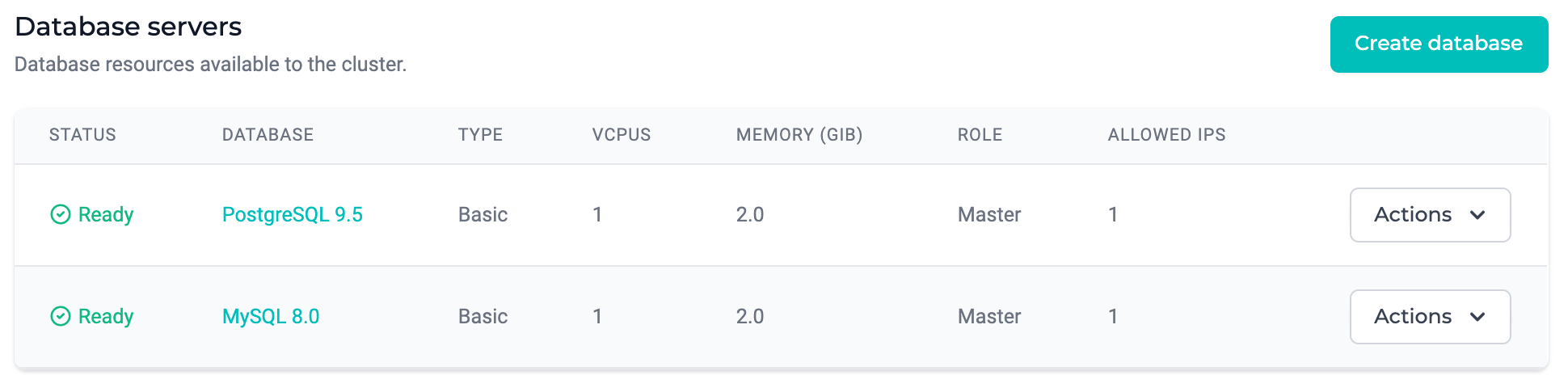This screenshot has height=388, width=1568.
Task: Select the VCPUS column header
Action: 622,135
